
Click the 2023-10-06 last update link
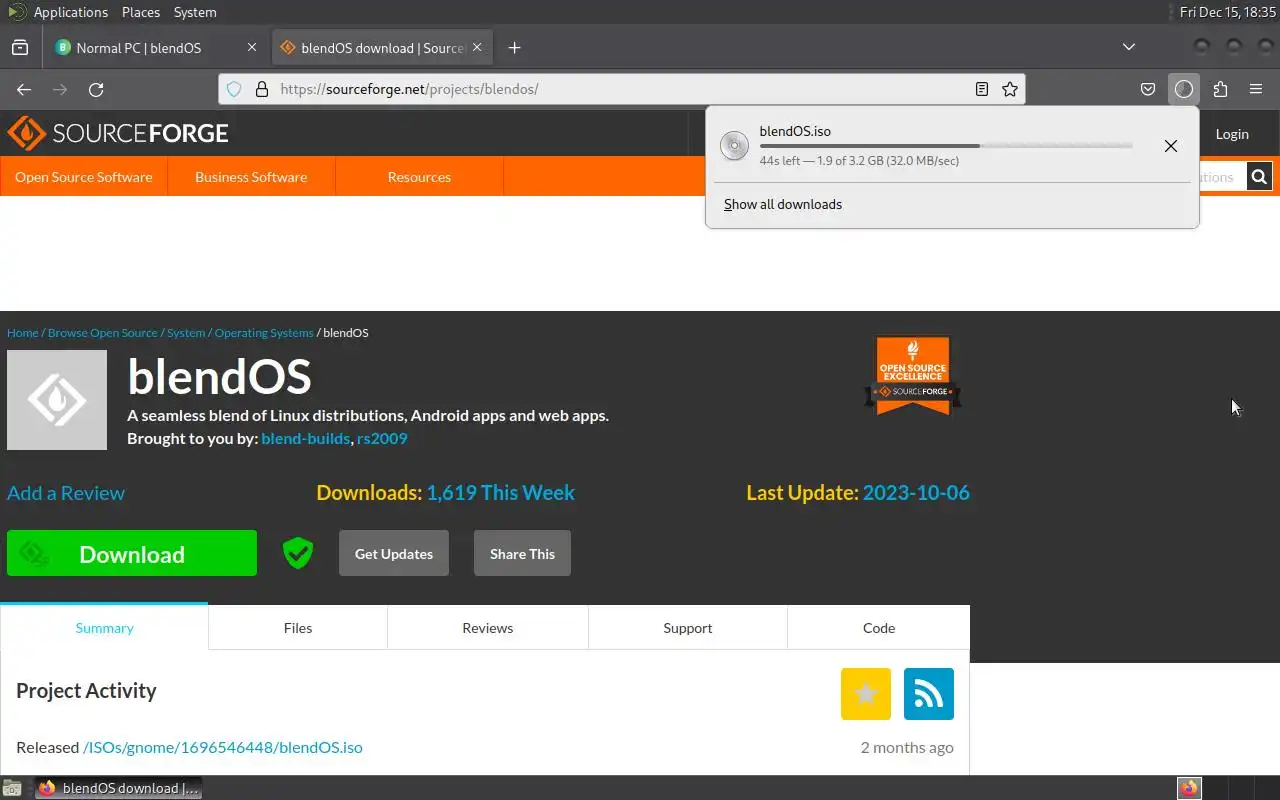[x=916, y=493]
